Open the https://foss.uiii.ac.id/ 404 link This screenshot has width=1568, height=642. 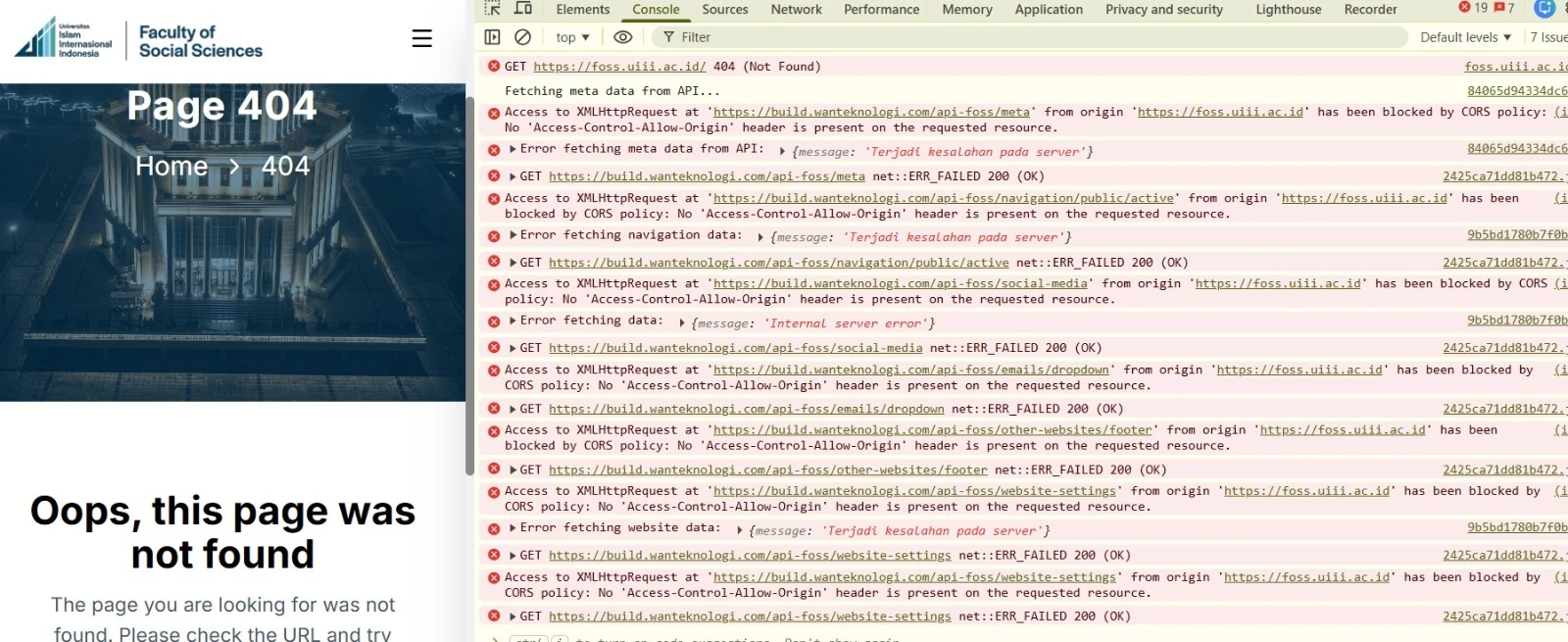pyautogui.click(x=619, y=67)
